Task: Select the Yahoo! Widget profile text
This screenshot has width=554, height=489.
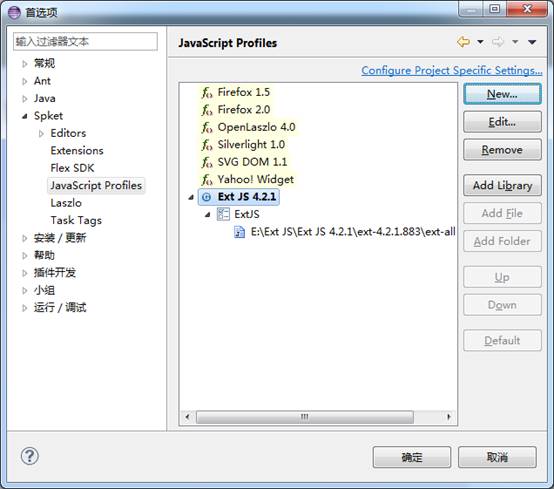Action: tap(255, 179)
